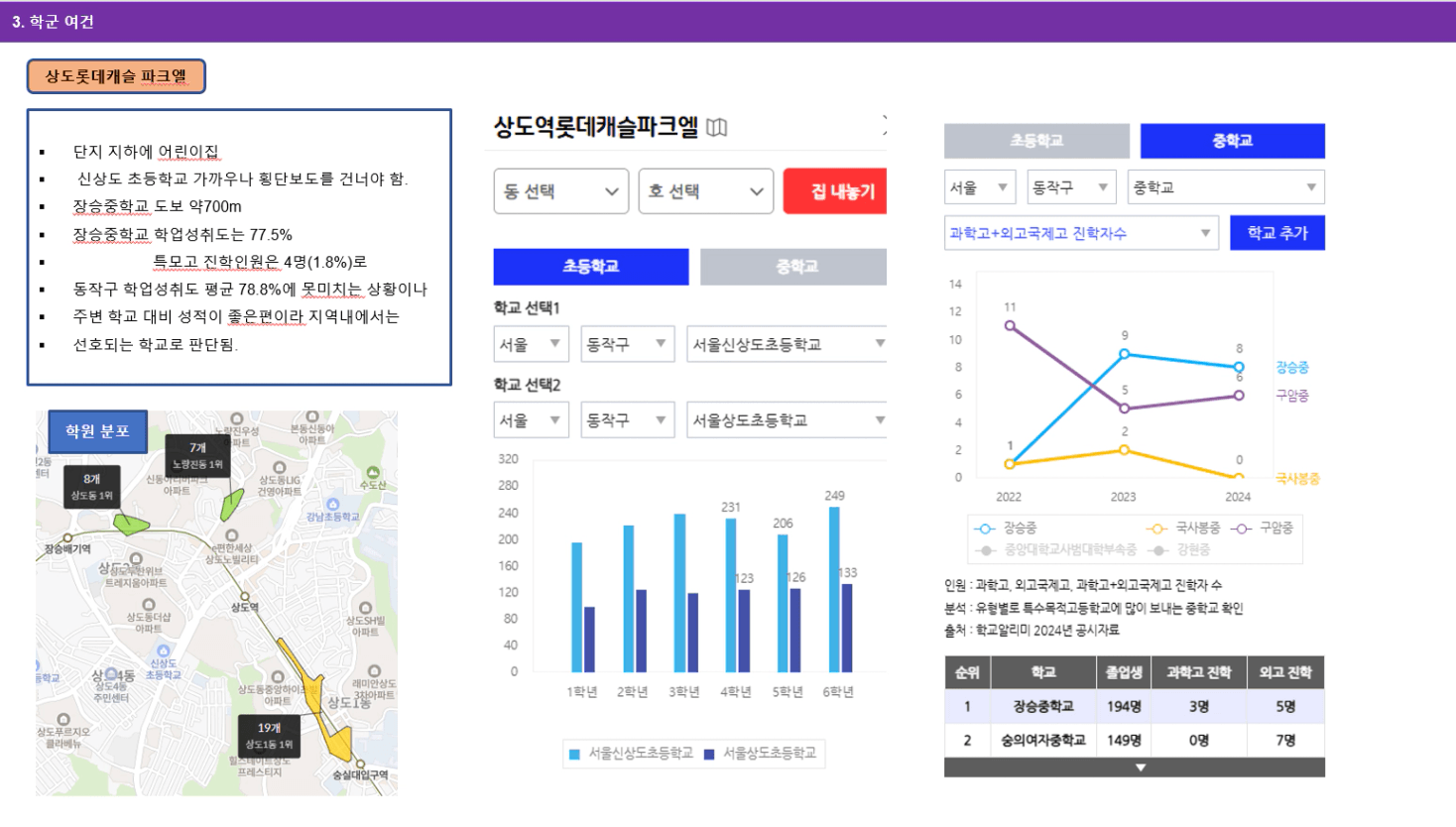1456x827 pixels.
Task: Click the 외고 진학 column header
Action: (x=1285, y=672)
